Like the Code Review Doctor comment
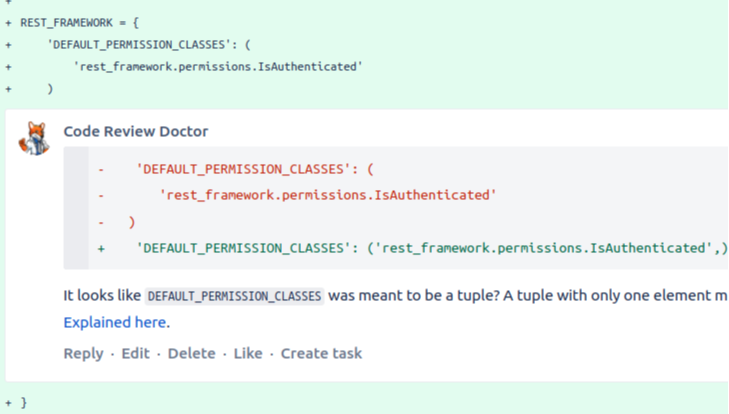 pos(248,353)
